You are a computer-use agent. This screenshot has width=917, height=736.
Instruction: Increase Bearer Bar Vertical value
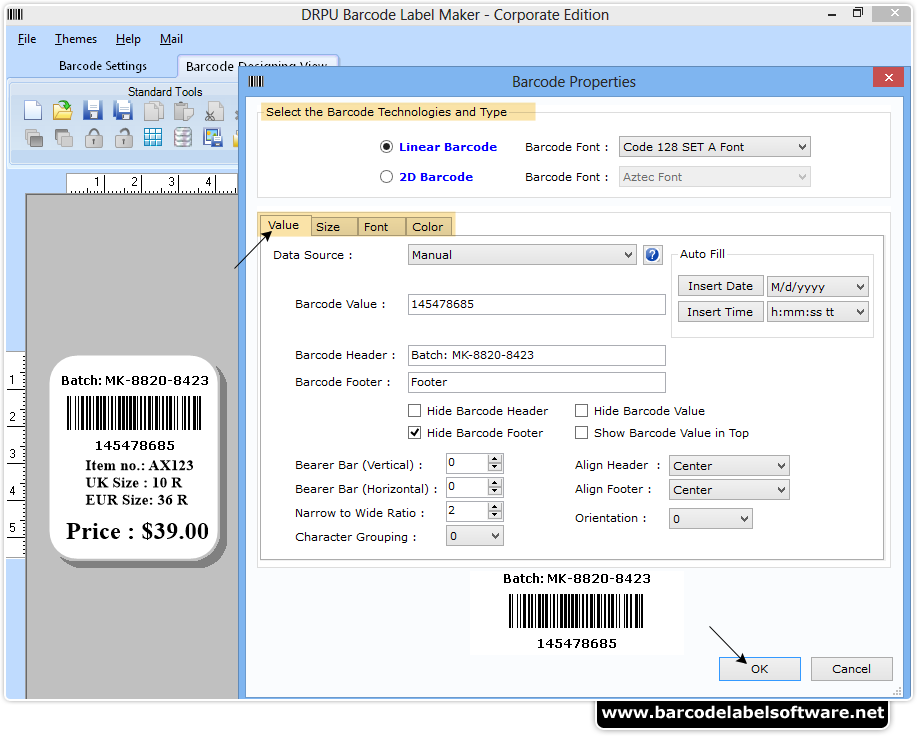[495, 459]
